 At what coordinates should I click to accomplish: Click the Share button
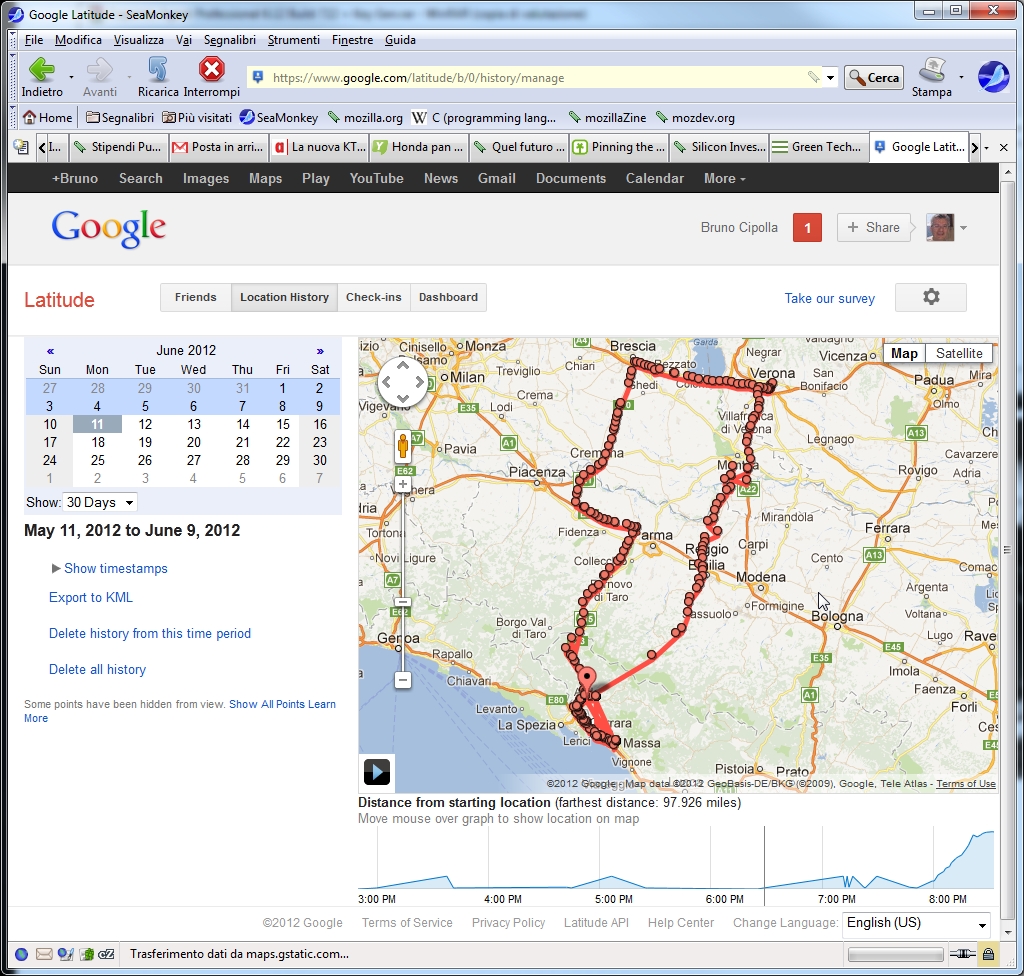873,227
